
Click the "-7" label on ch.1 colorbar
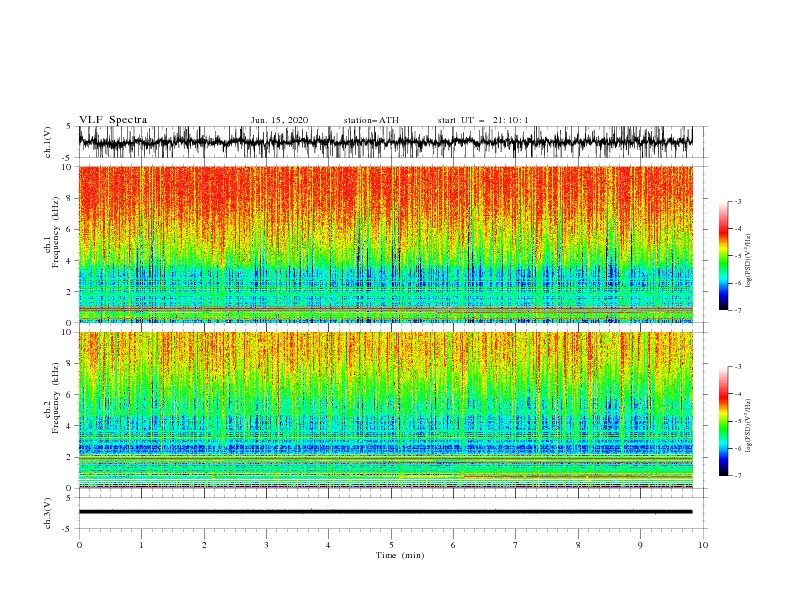click(738, 310)
